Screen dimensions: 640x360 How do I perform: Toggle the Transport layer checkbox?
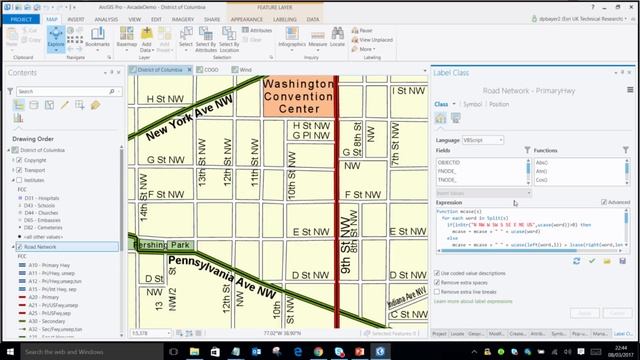[19, 170]
